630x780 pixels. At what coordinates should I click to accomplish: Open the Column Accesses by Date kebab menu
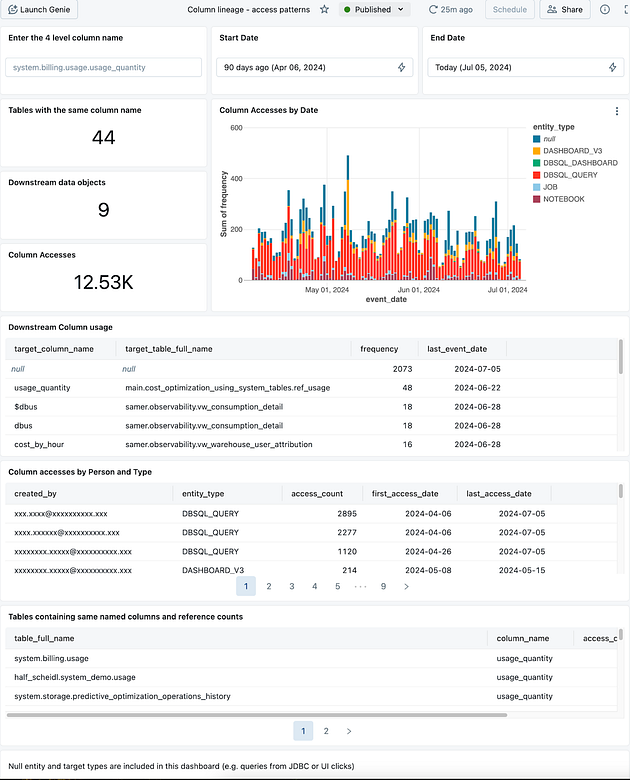617,111
